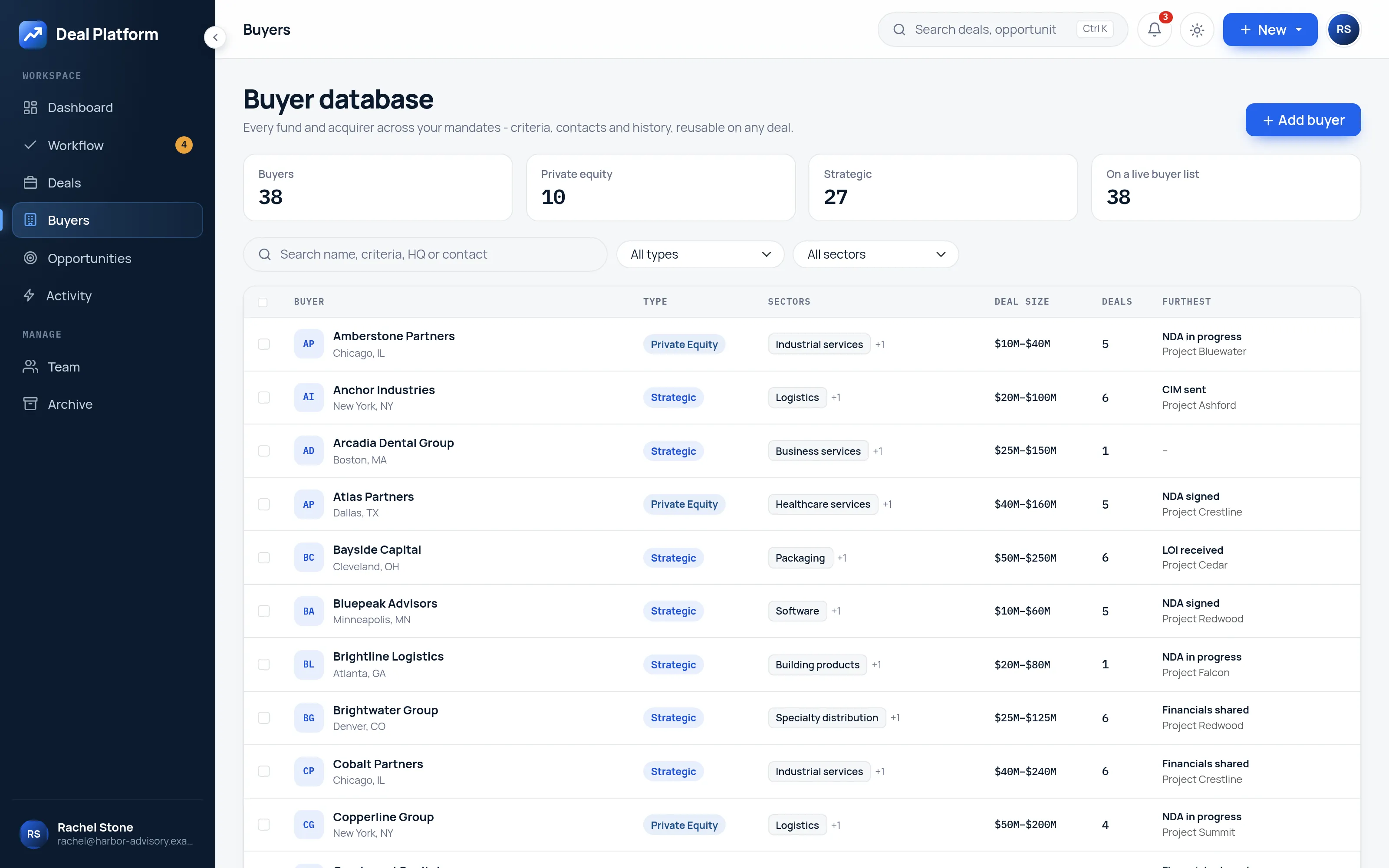Open Activity in sidebar

point(107,296)
